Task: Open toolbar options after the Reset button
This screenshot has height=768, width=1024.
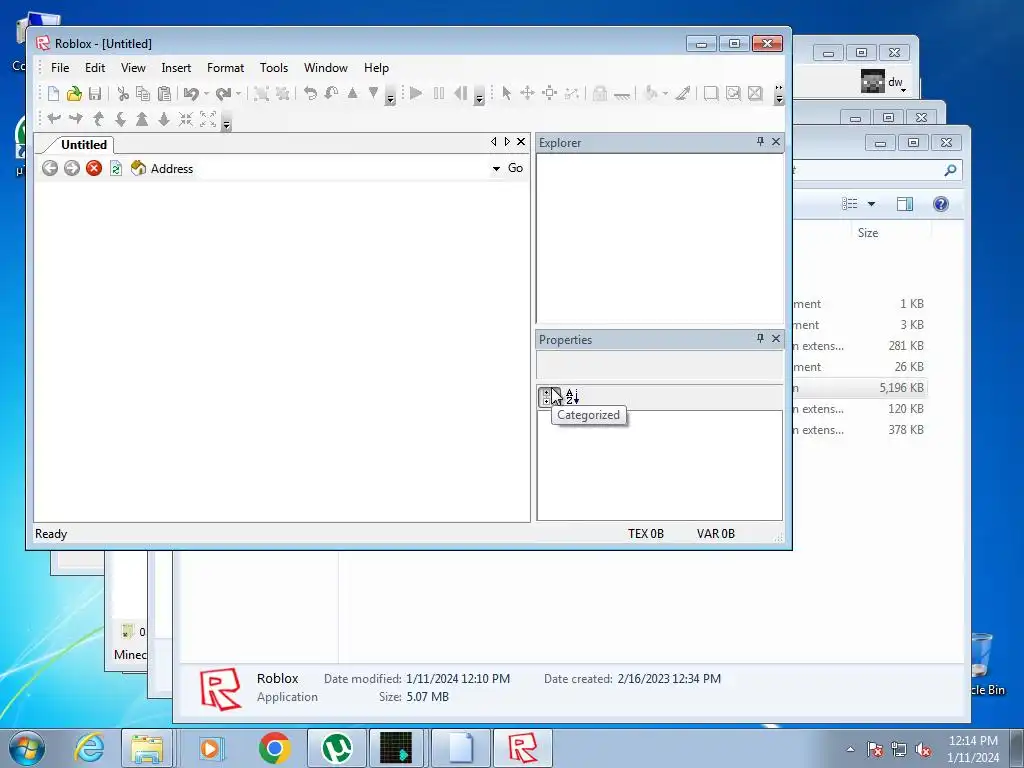Action: click(479, 95)
